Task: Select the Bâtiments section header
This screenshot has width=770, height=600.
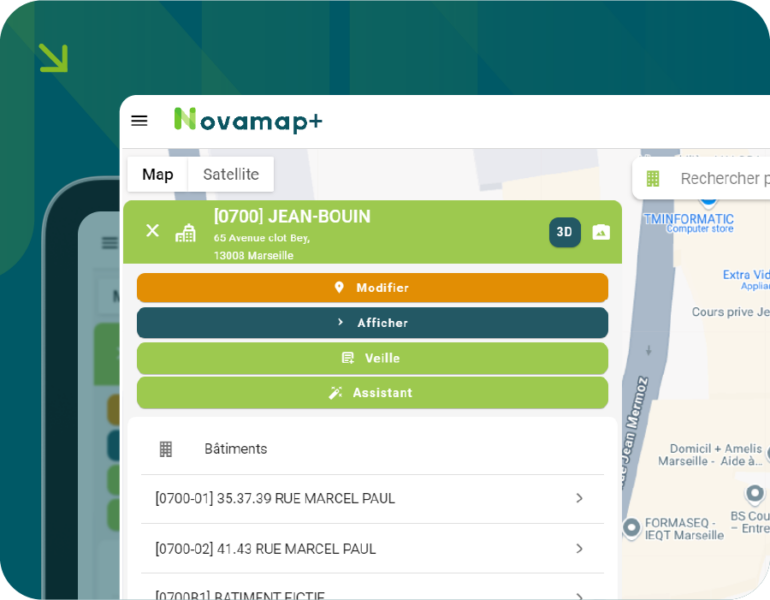Action: [x=372, y=449]
